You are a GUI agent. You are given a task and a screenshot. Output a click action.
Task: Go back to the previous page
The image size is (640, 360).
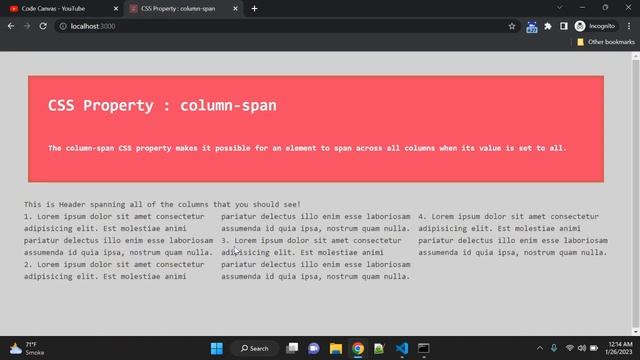11,26
